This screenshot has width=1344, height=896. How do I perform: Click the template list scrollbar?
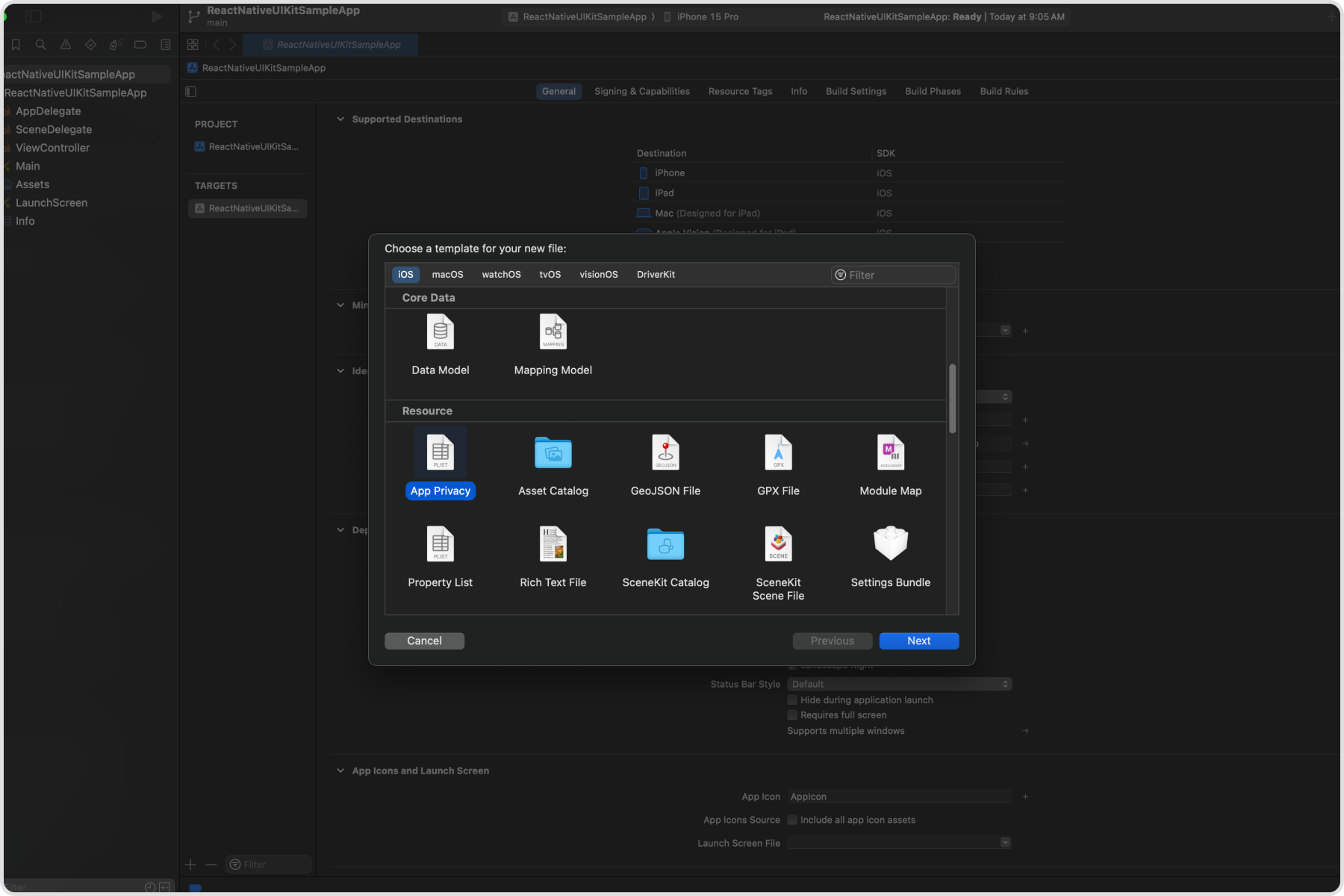click(x=952, y=399)
